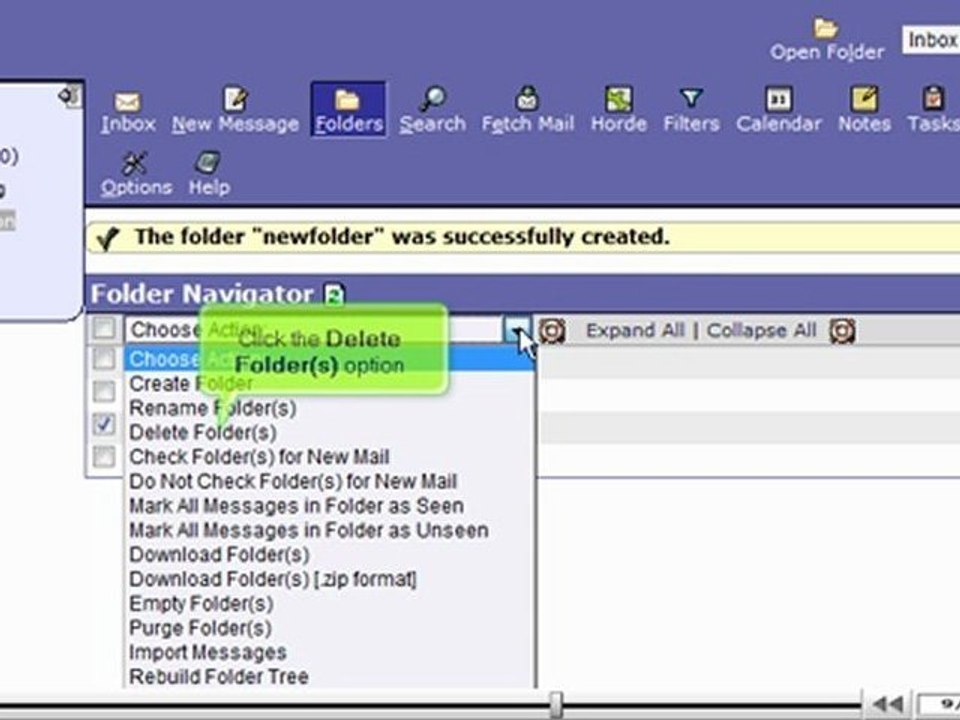Open the Search tool

point(433,112)
